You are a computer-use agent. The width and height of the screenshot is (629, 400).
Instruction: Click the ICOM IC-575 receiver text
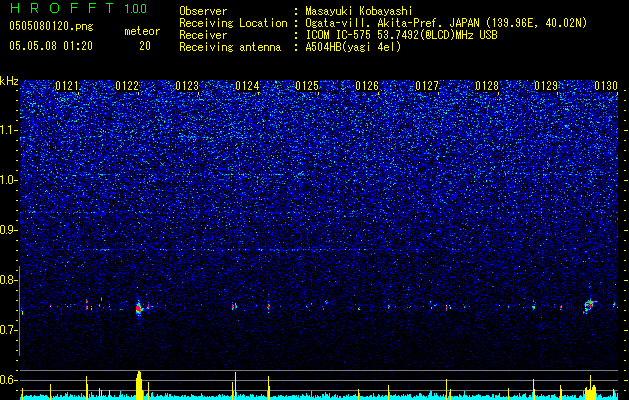pos(401,35)
